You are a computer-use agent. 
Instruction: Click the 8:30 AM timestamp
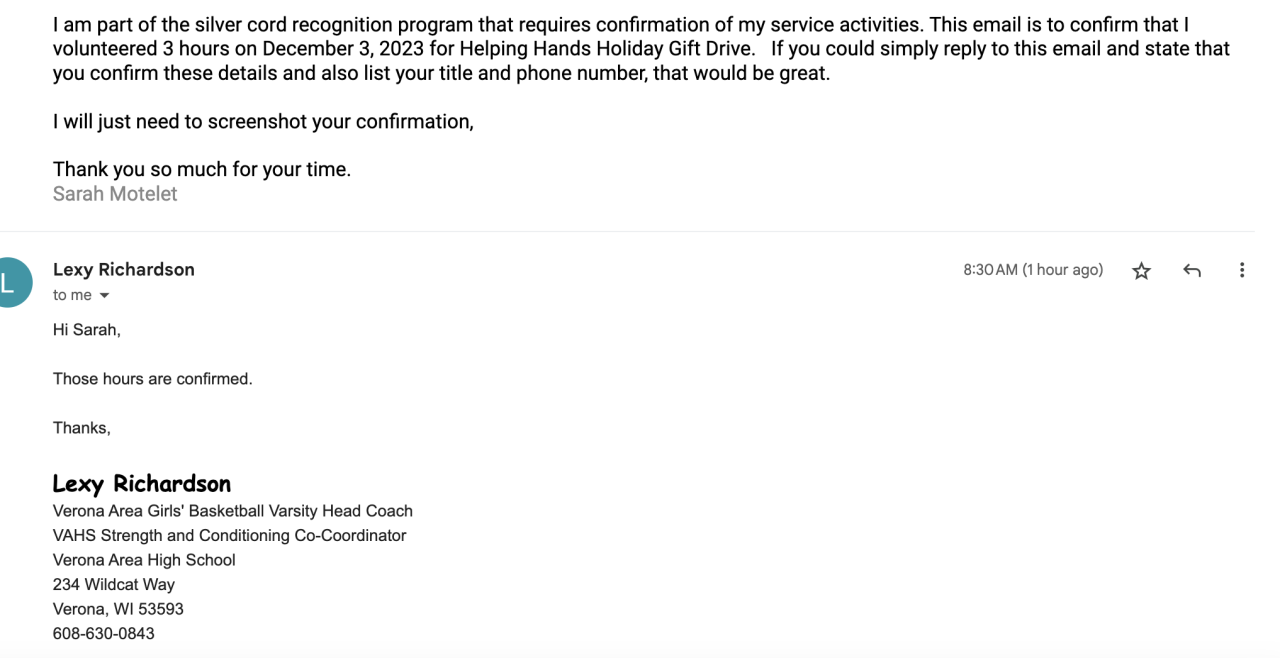(1032, 270)
